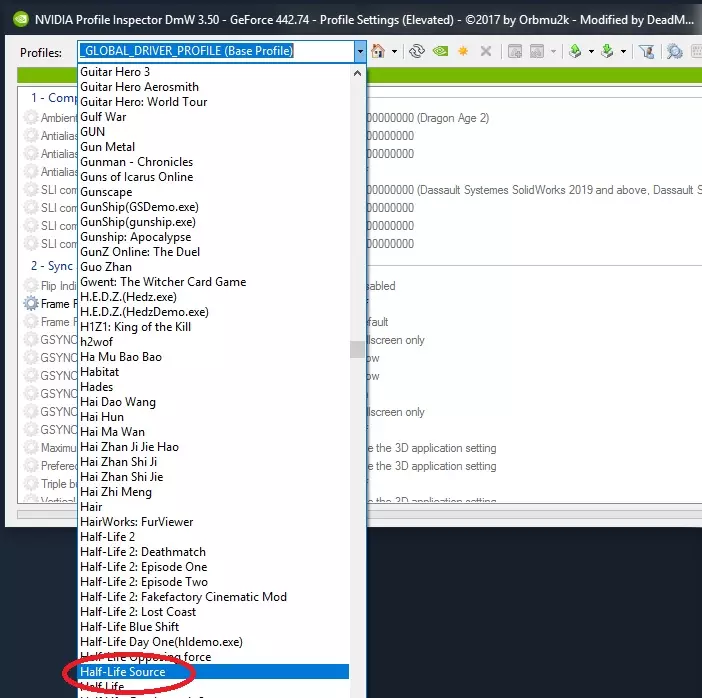702x698 pixels.
Task: Choose 'Hai Zhan Ji Jie Hao'
Action: (x=214, y=447)
